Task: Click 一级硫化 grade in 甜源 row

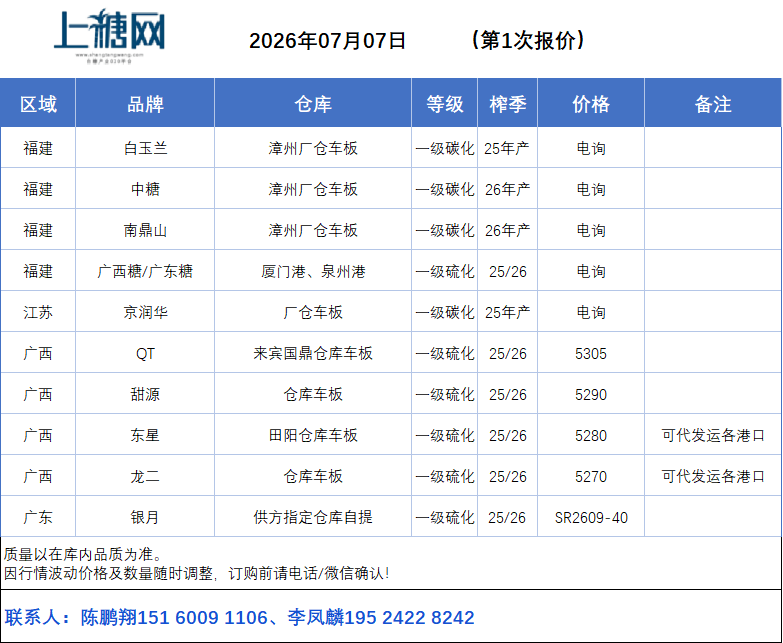Action: coord(444,394)
